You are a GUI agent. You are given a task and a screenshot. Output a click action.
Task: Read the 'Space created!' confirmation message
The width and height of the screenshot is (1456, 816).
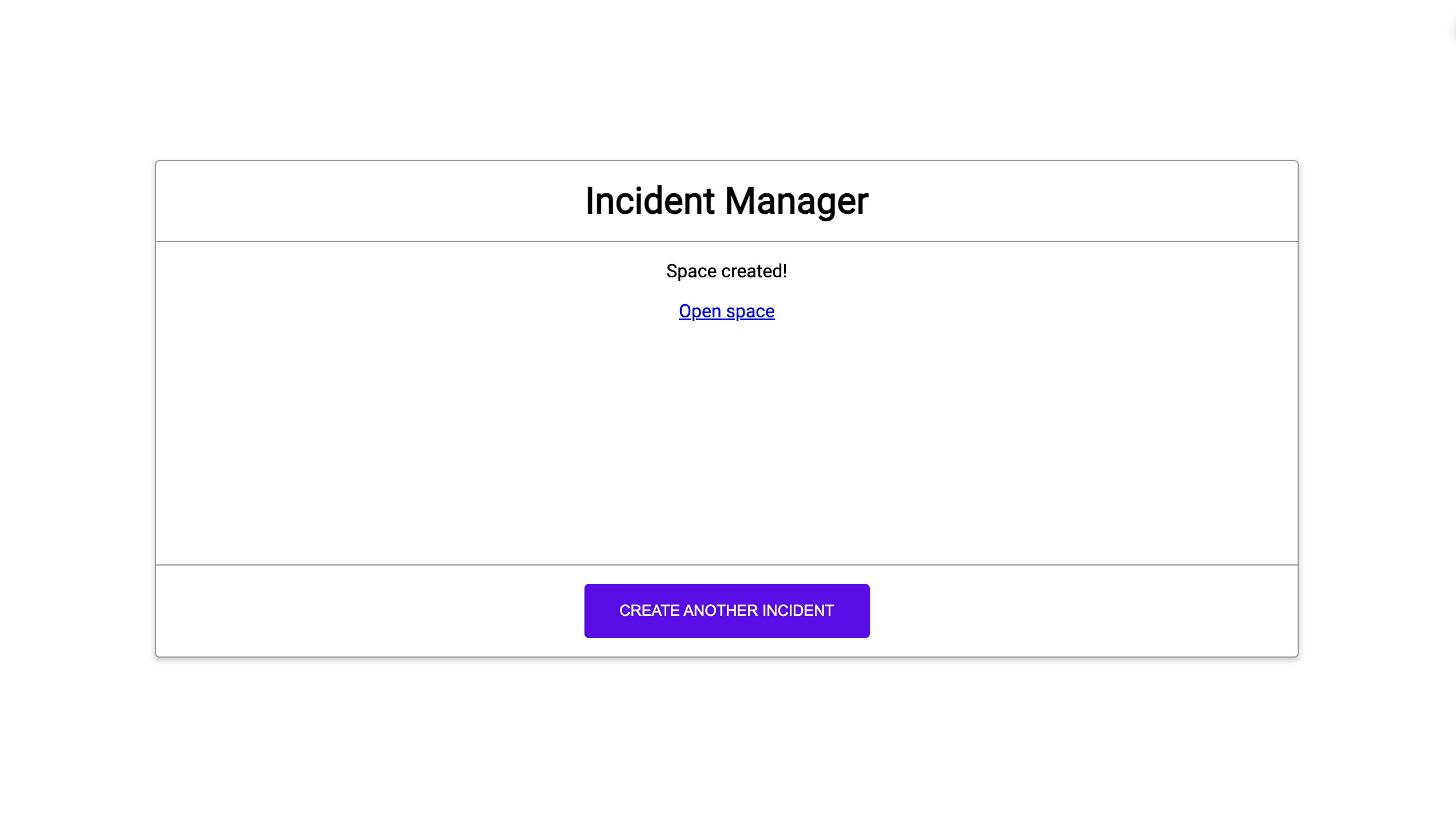pyautogui.click(x=727, y=271)
